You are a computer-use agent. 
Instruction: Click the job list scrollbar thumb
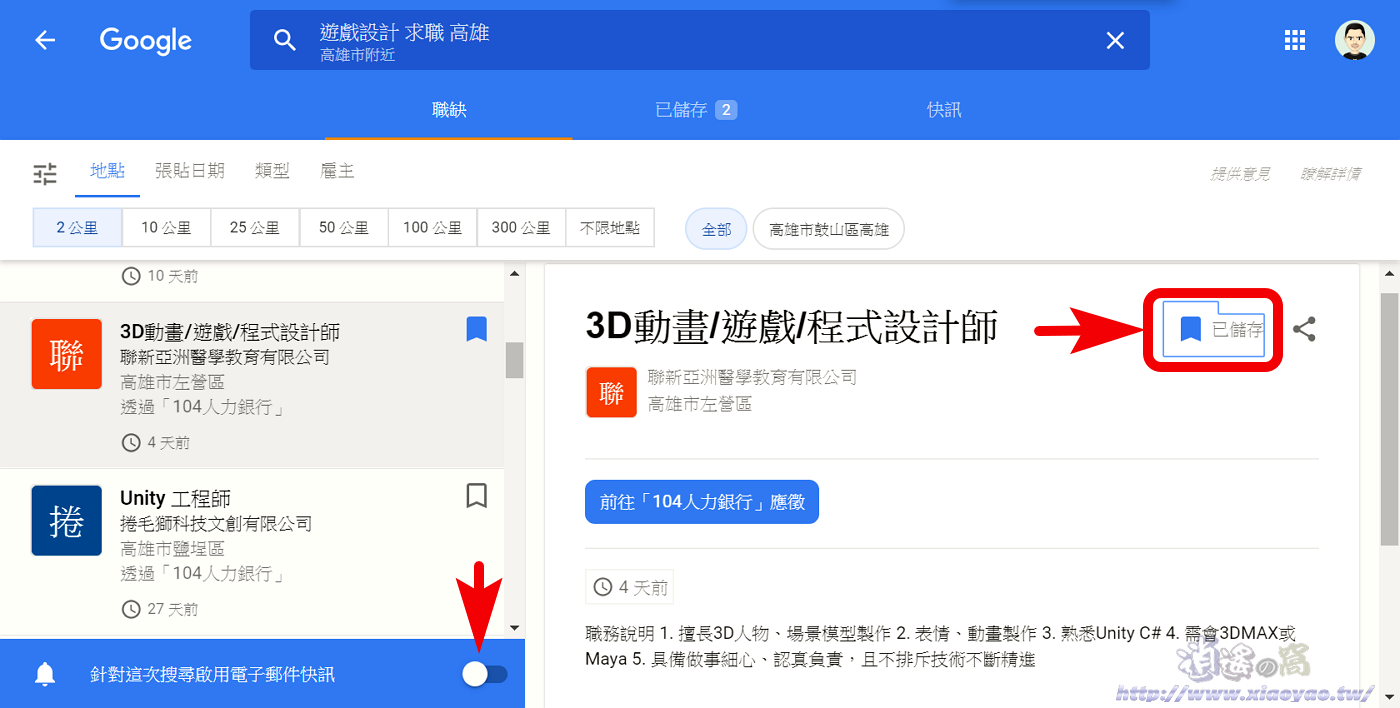[515, 360]
